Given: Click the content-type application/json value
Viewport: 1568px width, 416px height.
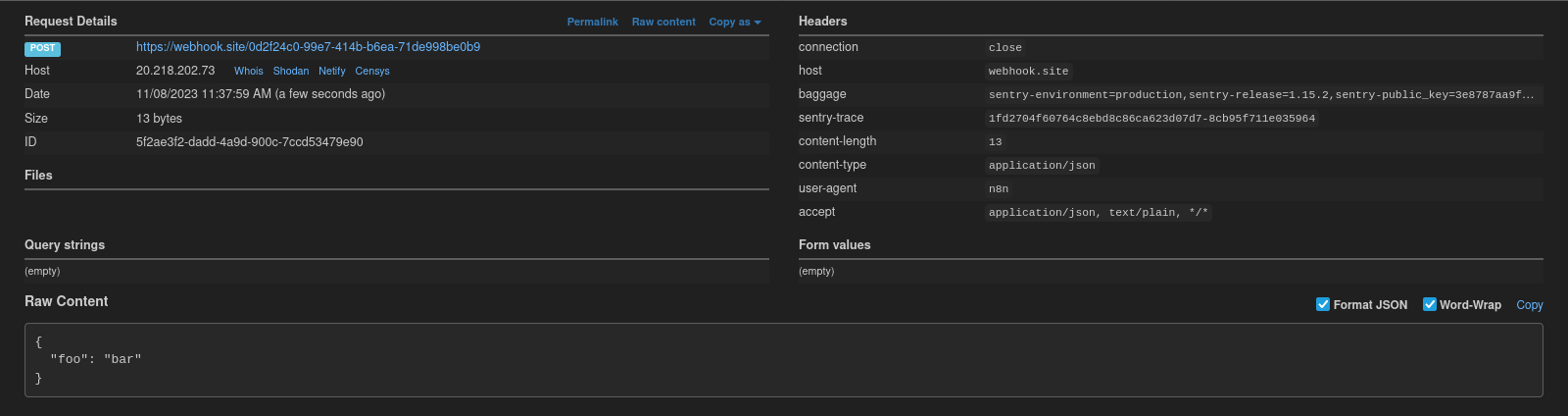Looking at the screenshot, I should click(x=1042, y=166).
